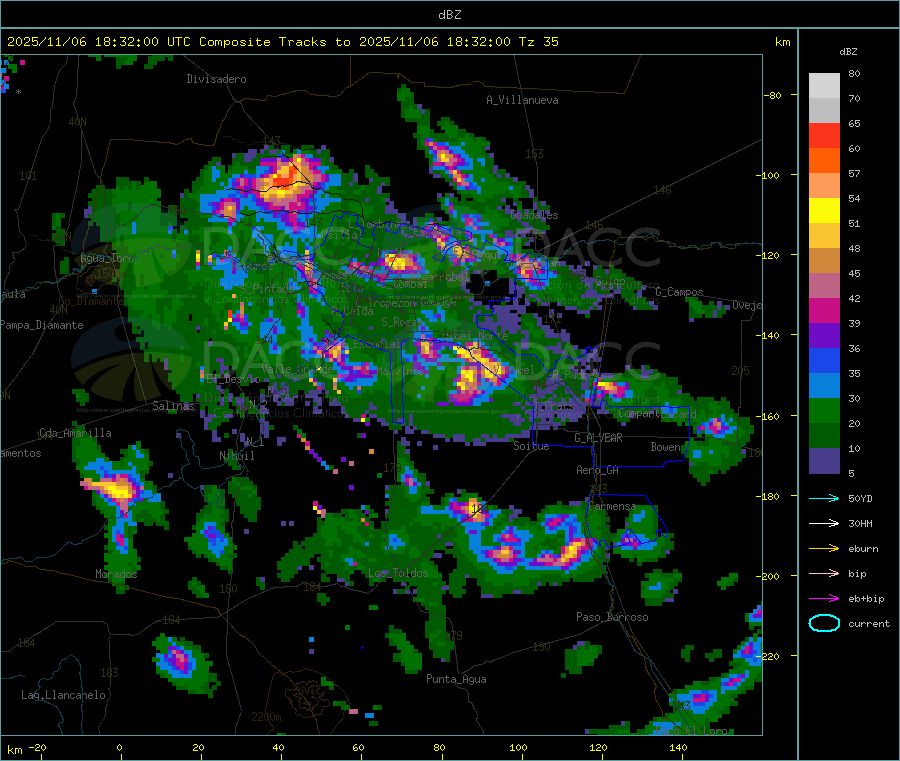This screenshot has height=761, width=900.
Task: Click the cyan 'current' ellipse legend icon
Action: [x=824, y=623]
